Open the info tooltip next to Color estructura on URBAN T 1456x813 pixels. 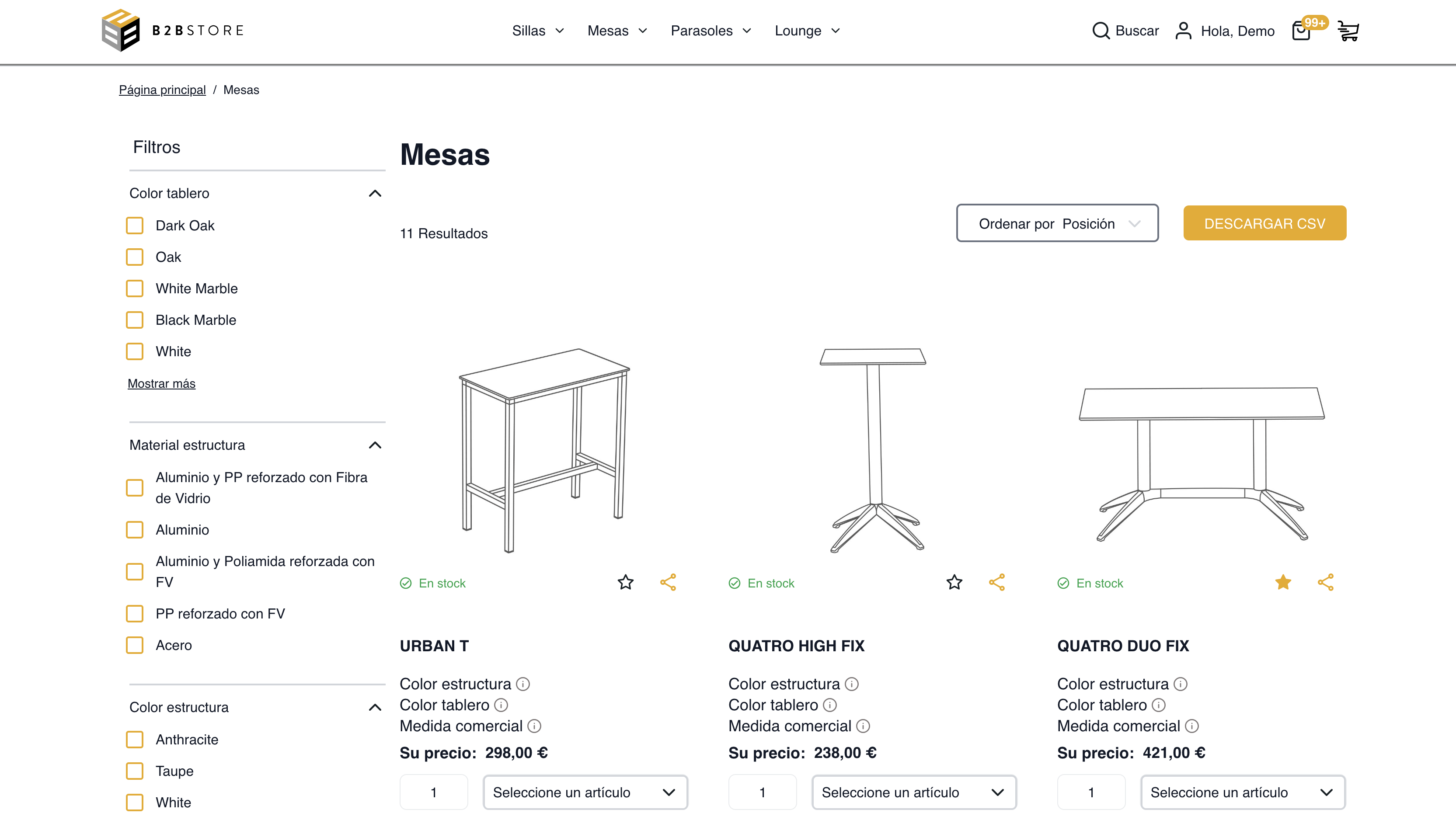pos(523,684)
